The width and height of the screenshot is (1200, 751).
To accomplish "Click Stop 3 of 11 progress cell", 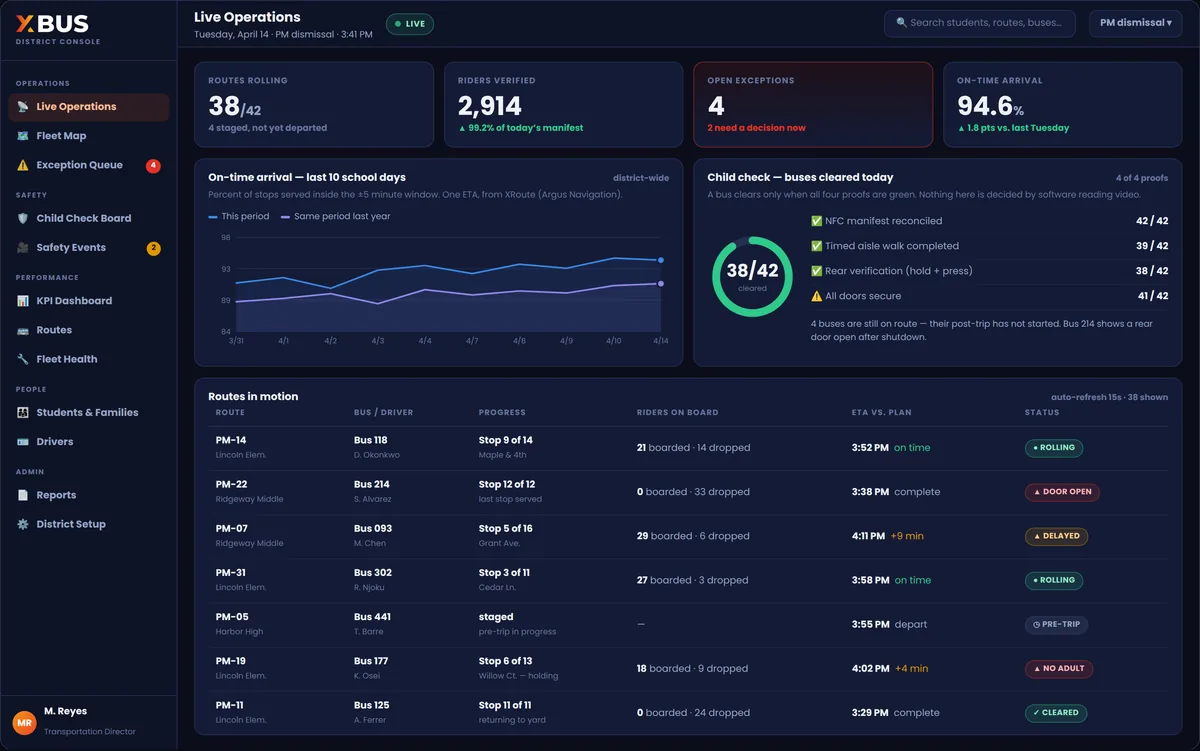I will pyautogui.click(x=504, y=579).
